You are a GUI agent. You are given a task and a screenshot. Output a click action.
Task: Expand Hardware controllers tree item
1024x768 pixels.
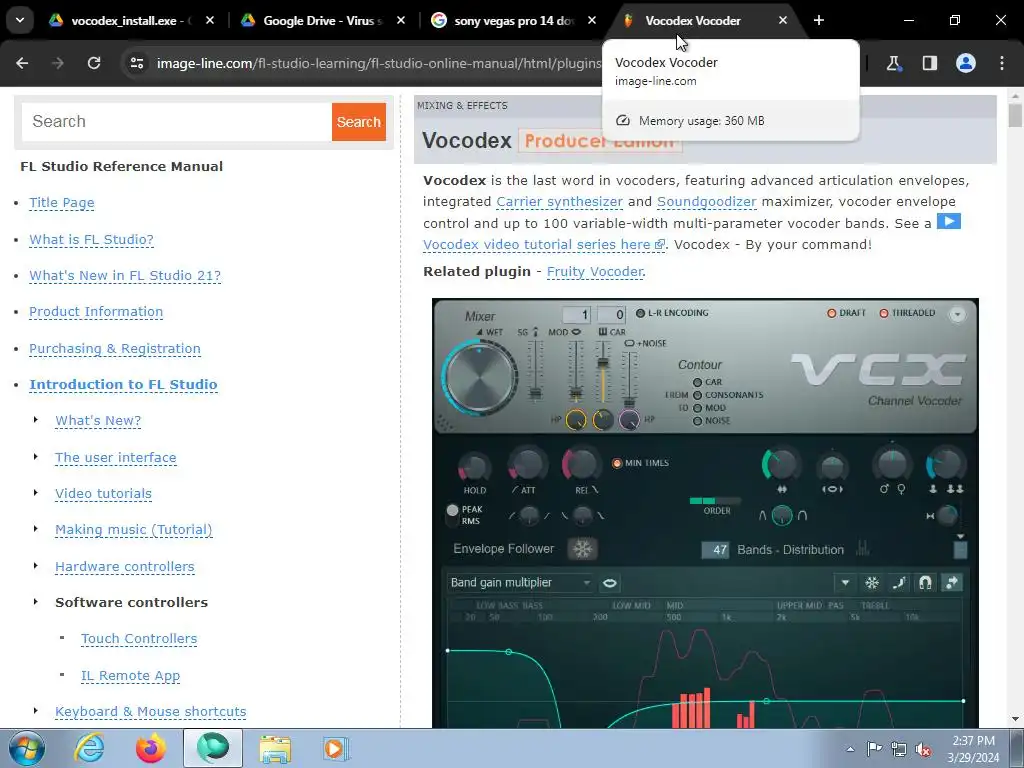pyautogui.click(x=36, y=566)
